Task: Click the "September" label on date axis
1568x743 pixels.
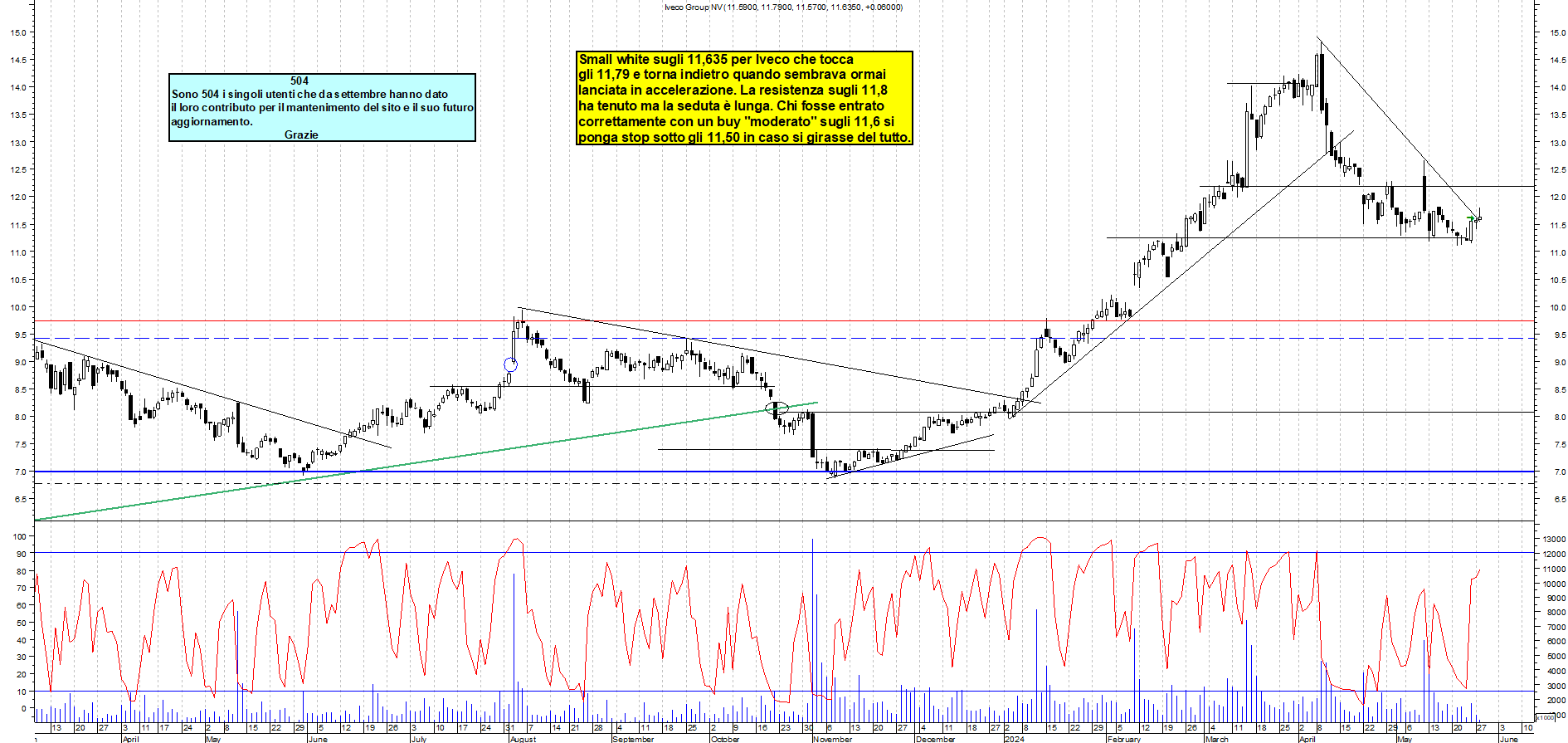Action: pos(633,739)
